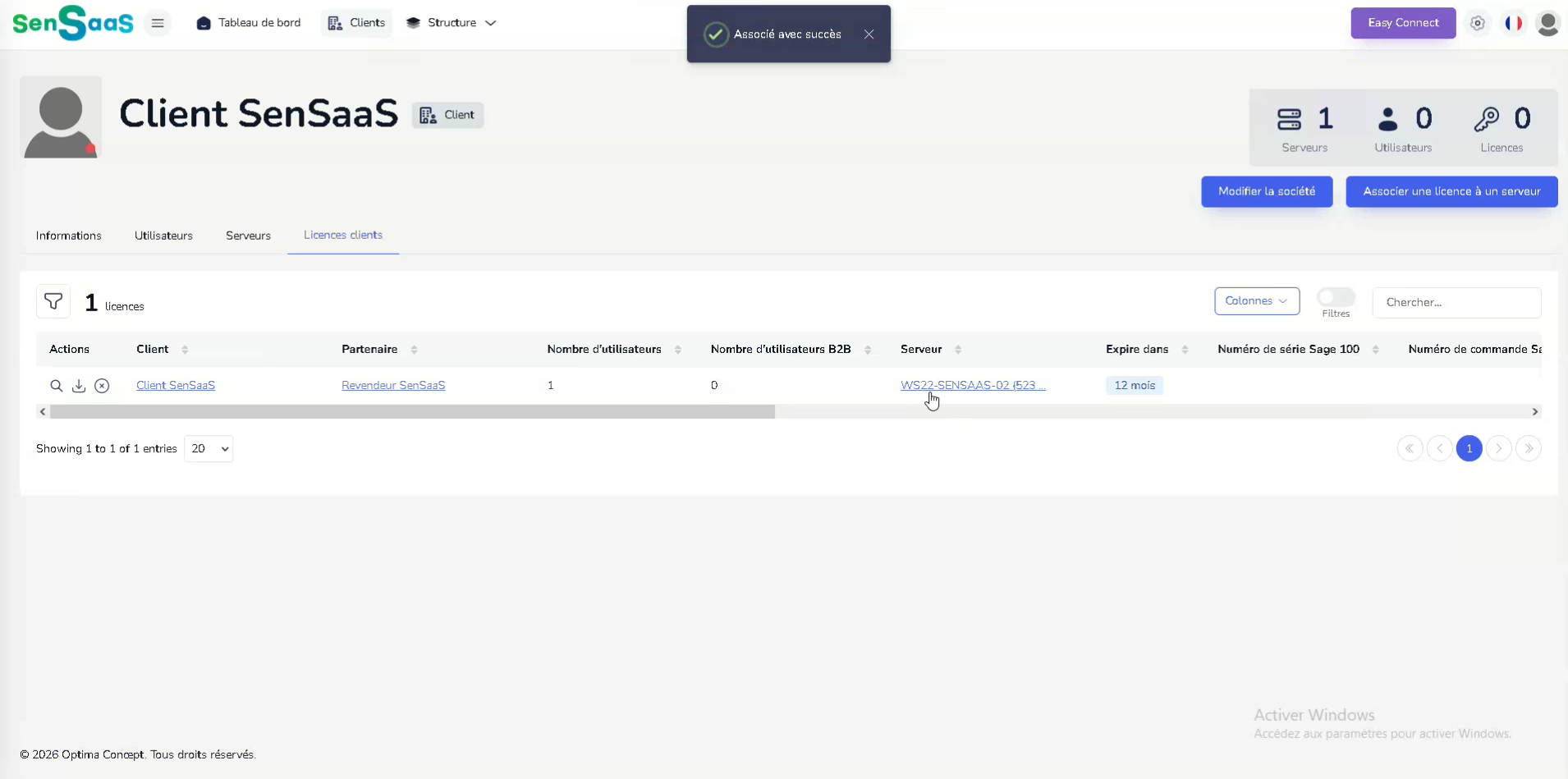Open the Clients menu item

coord(356,23)
